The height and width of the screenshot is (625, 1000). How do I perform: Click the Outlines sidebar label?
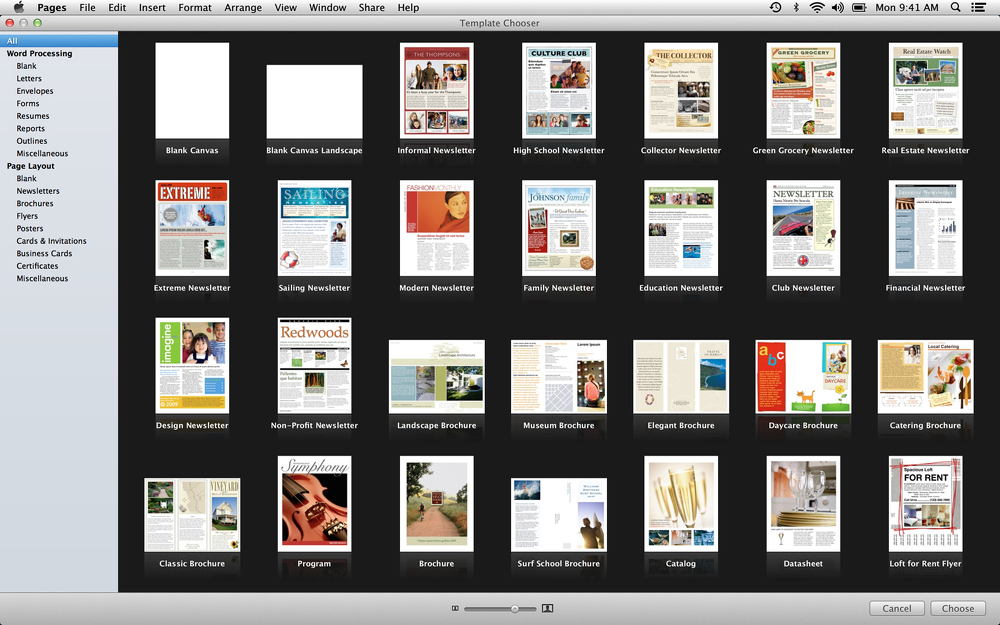pyautogui.click(x=32, y=141)
